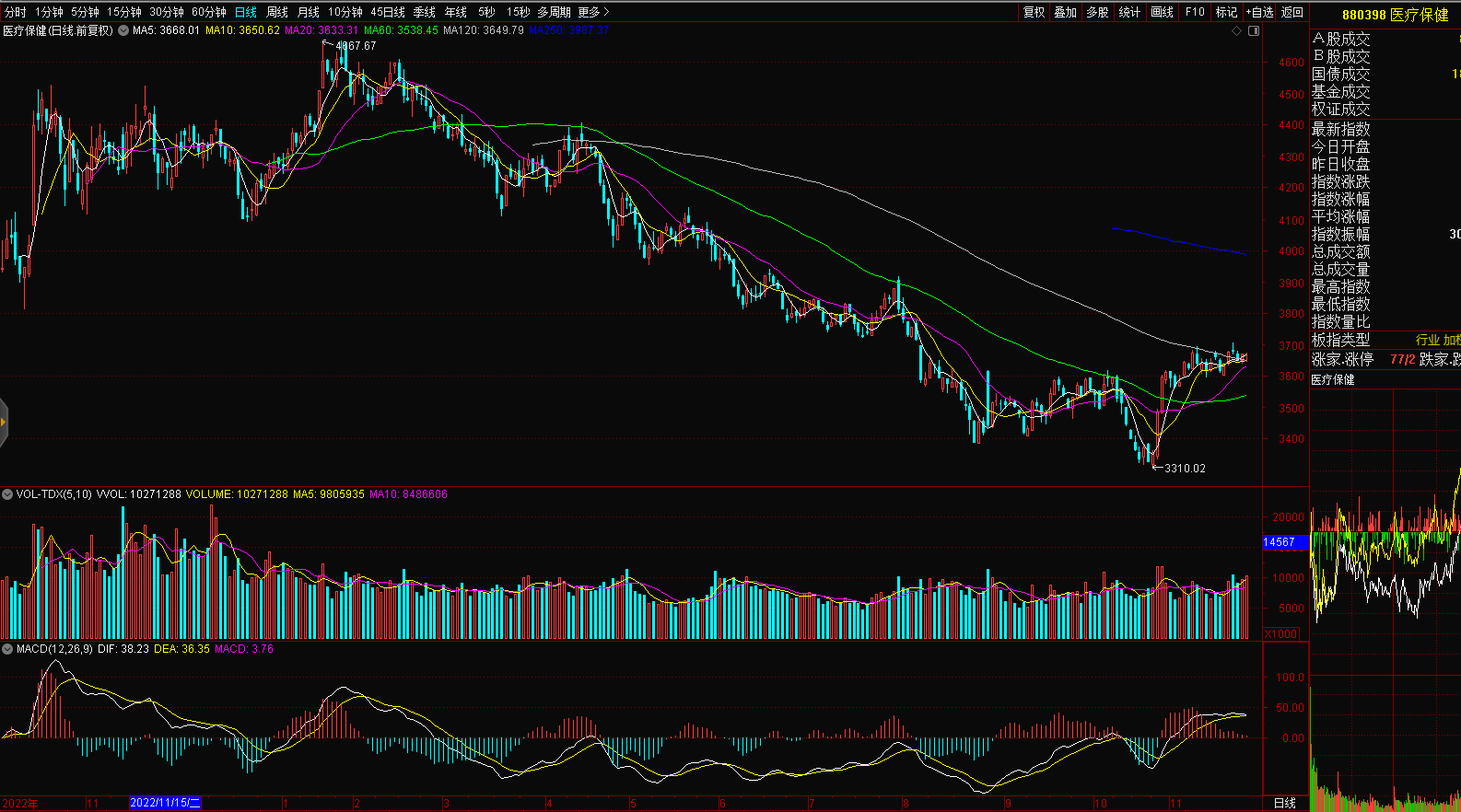This screenshot has height=812, width=1461.
Task: Click MA250: 3987.37 indicator label
Action: 569,30
